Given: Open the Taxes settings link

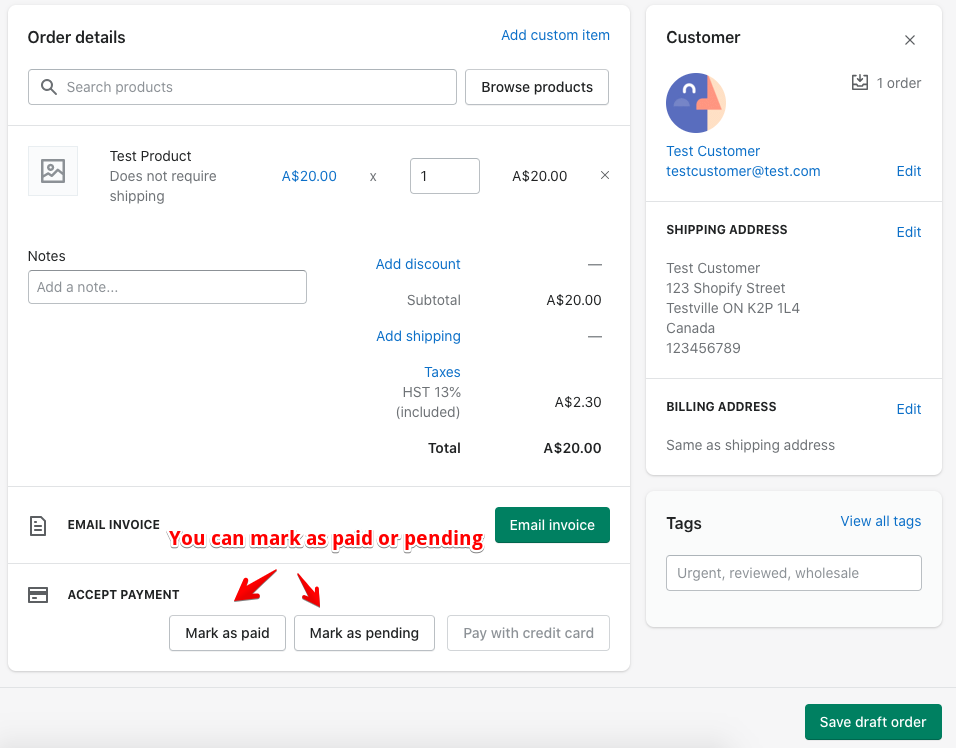Looking at the screenshot, I should (442, 372).
